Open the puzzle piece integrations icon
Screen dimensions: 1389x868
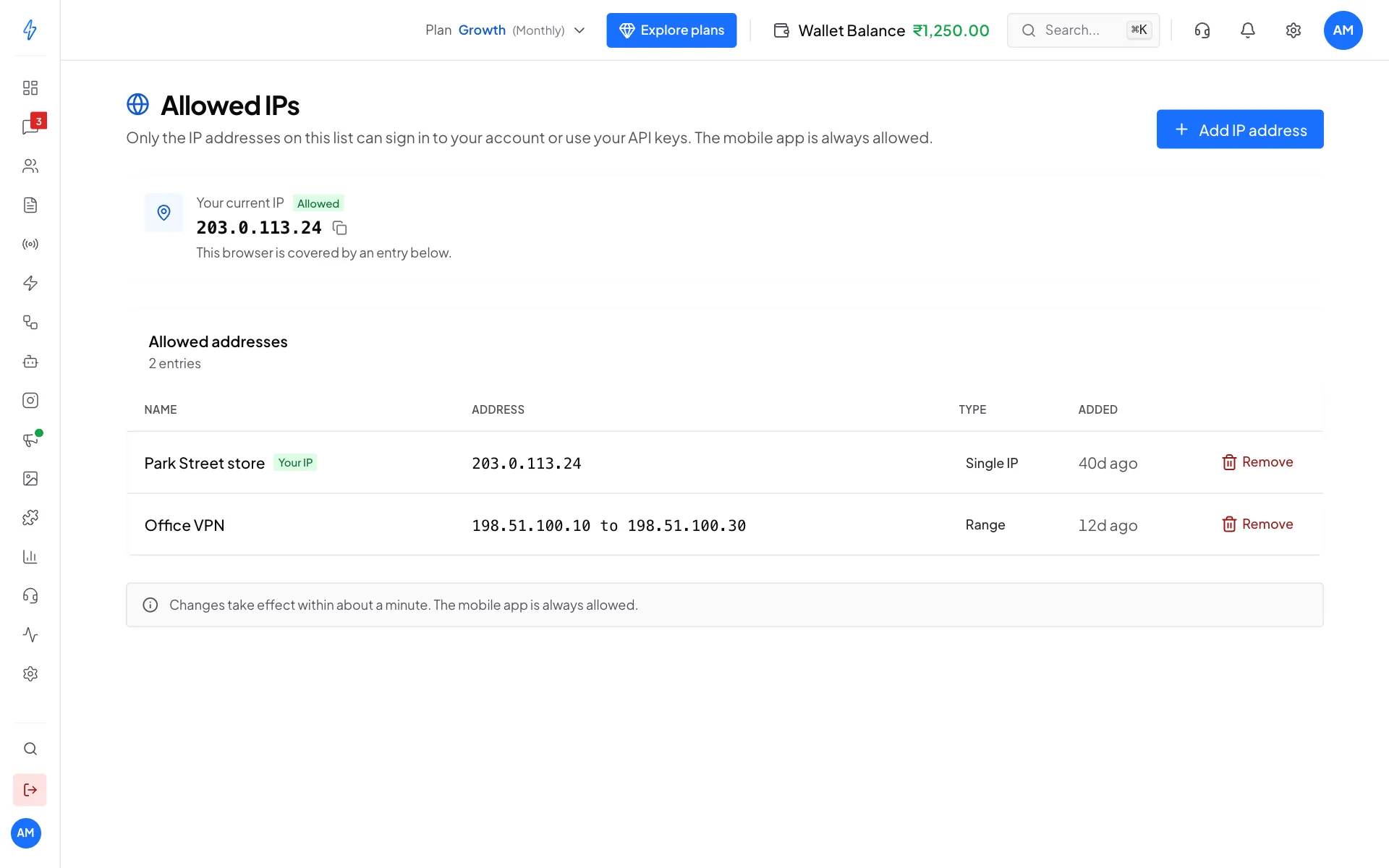(x=30, y=518)
